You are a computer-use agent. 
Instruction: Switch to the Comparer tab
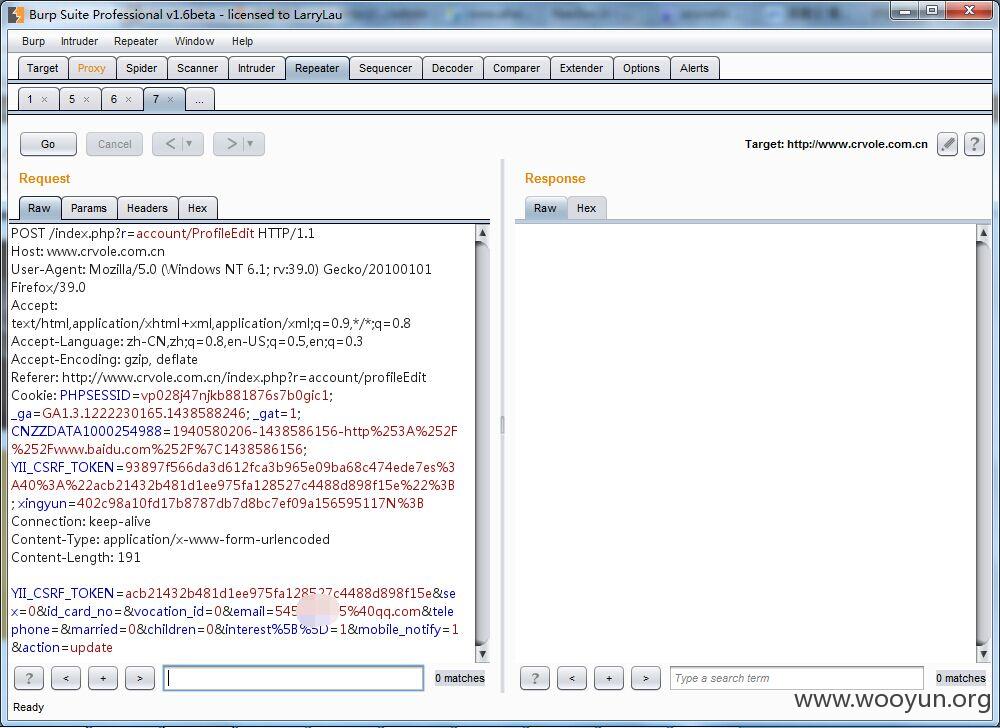pos(517,68)
